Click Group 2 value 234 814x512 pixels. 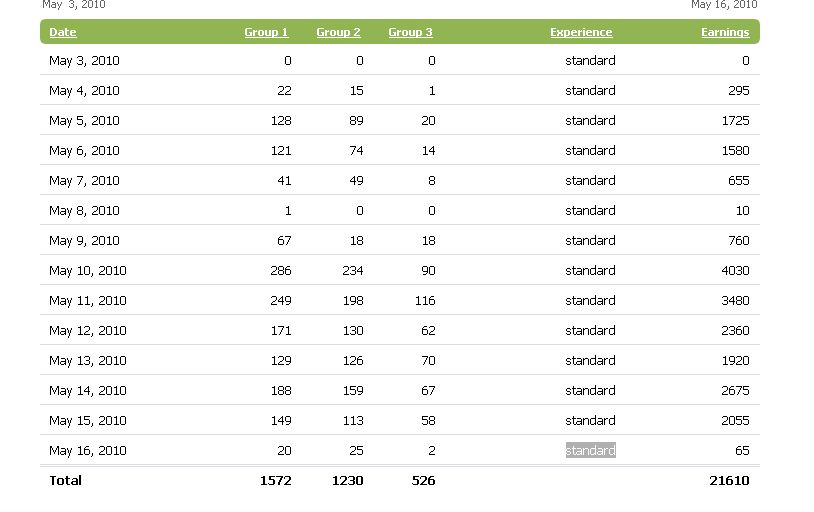352,271
